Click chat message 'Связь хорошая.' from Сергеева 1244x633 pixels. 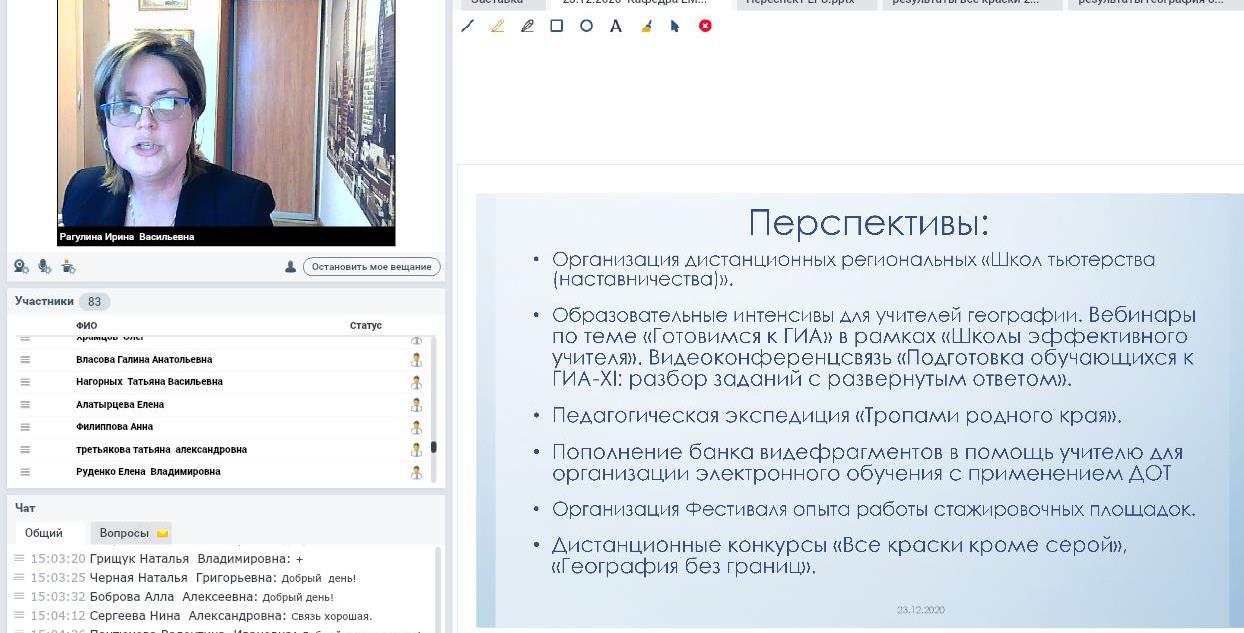click(x=331, y=616)
